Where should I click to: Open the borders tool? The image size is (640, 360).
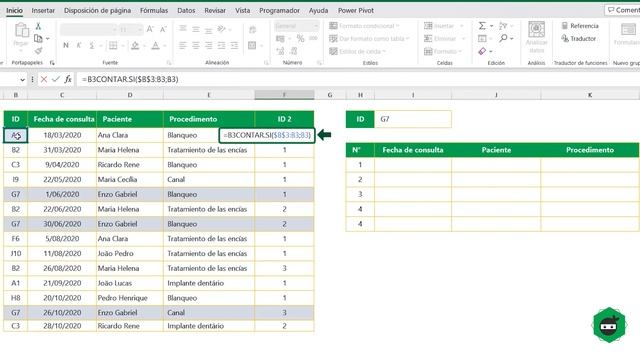point(113,45)
